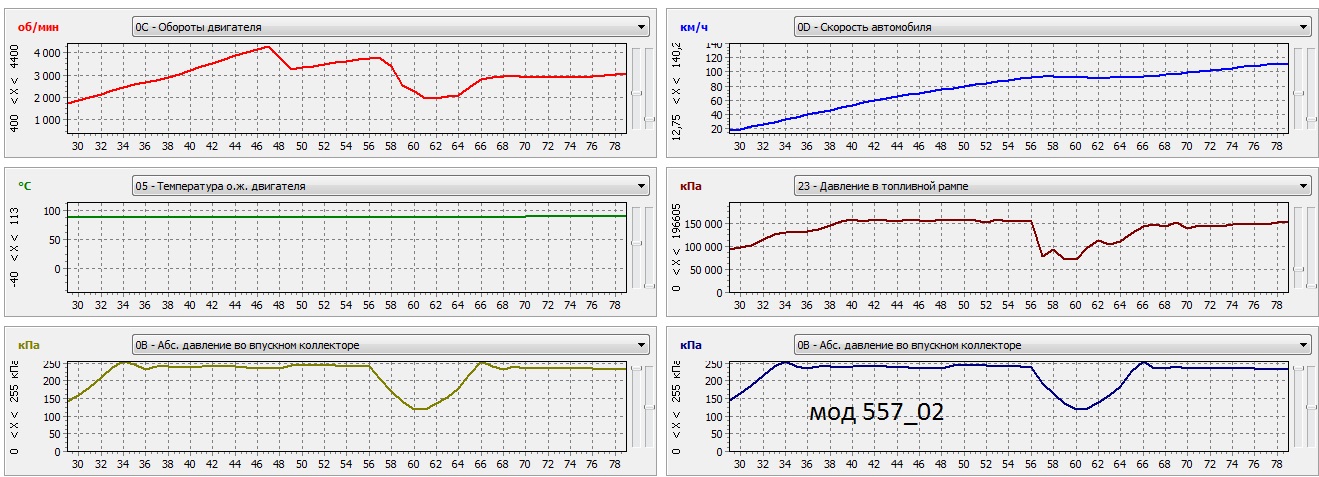Image resolution: width=1319 pixels, height=477 pixels.
Task: Click the inner vertical slider beside the coolant temperature chart
Action: click(636, 247)
